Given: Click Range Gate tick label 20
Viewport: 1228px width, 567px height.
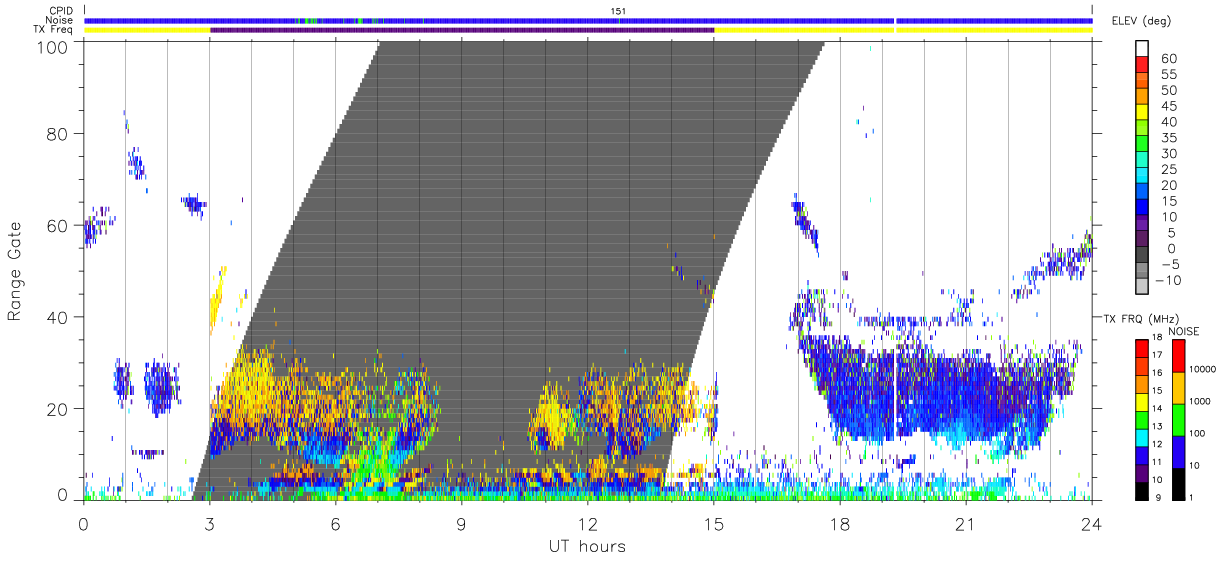Looking at the screenshot, I should click(x=59, y=409).
